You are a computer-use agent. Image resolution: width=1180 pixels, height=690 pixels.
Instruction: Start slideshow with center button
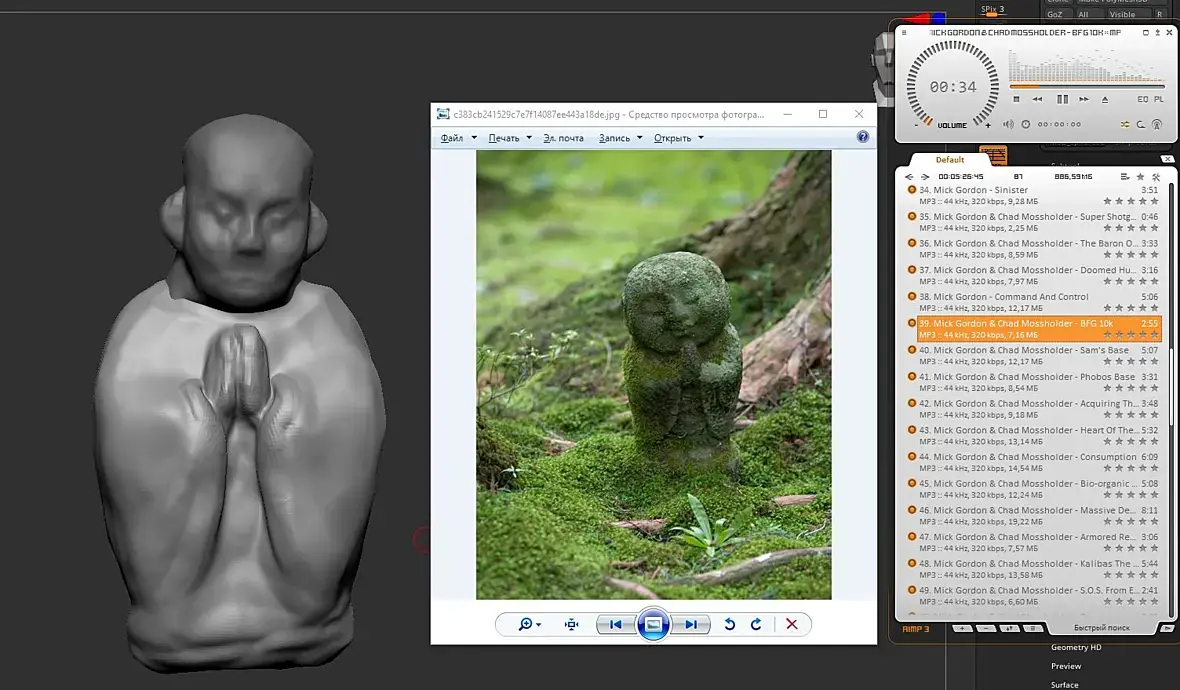point(653,625)
